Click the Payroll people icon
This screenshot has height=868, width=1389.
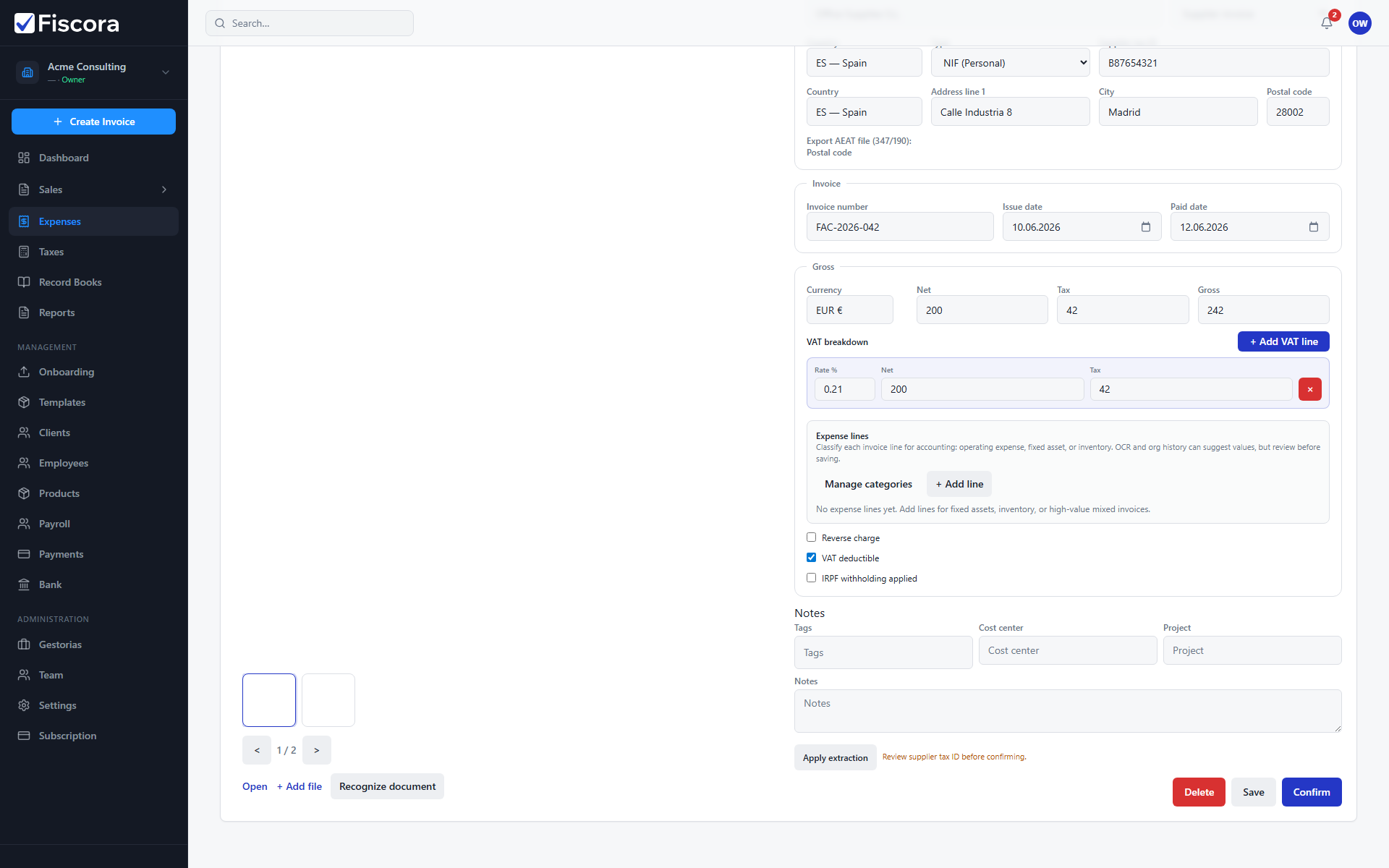click(x=24, y=524)
